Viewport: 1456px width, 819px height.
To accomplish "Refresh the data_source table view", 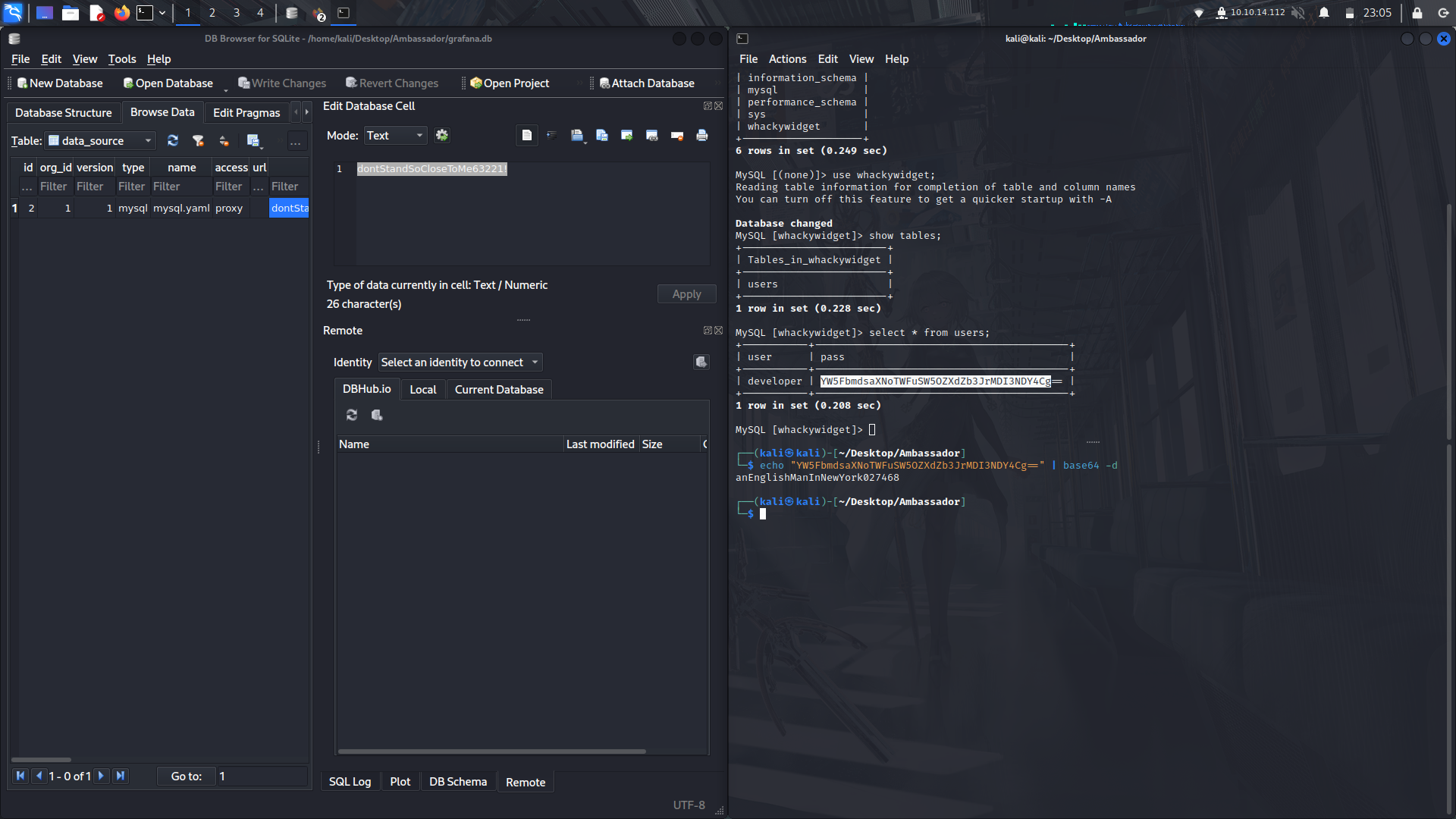I will click(173, 140).
